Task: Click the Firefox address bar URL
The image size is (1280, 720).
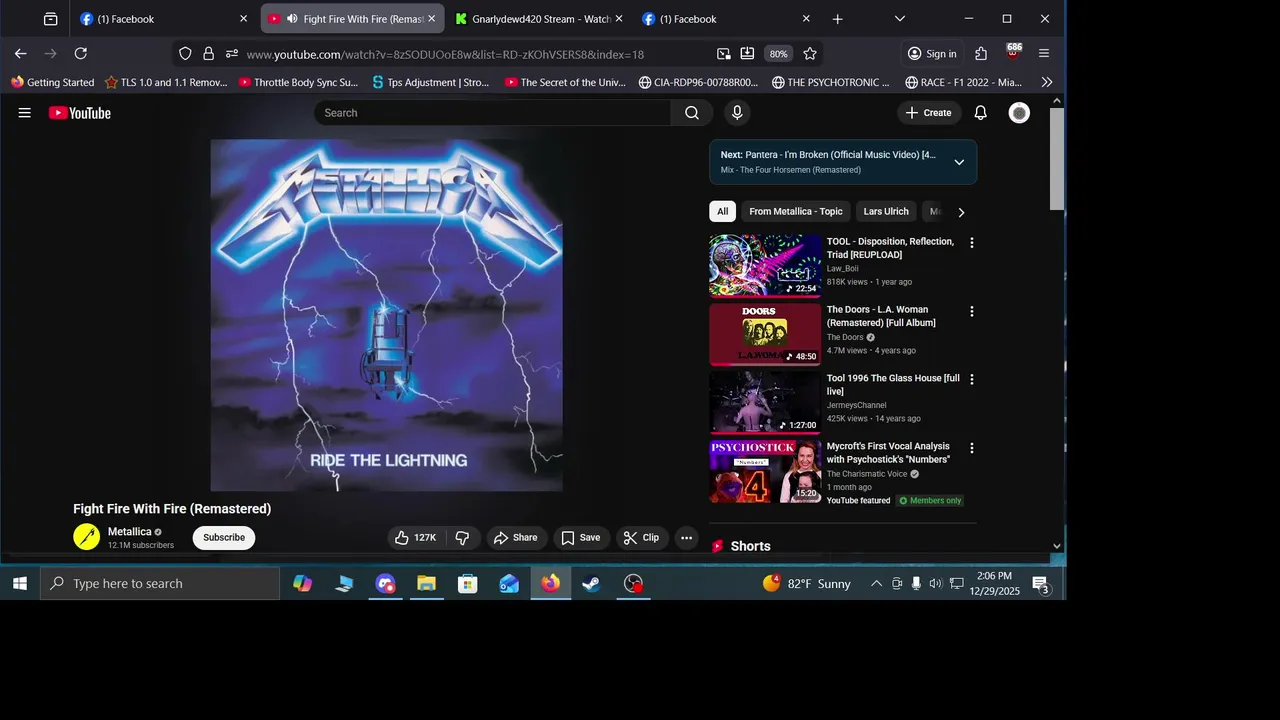Action: (x=445, y=54)
